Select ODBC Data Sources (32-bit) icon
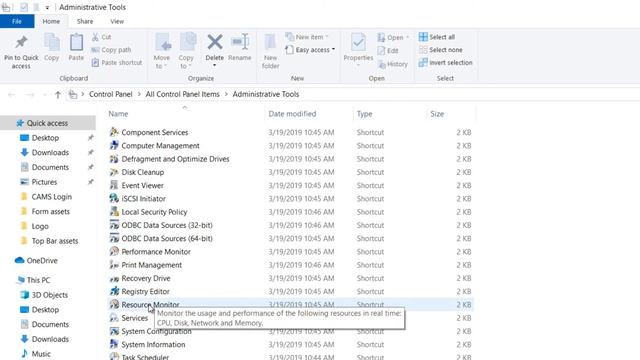Screen dimensions: 640x360 point(114,225)
